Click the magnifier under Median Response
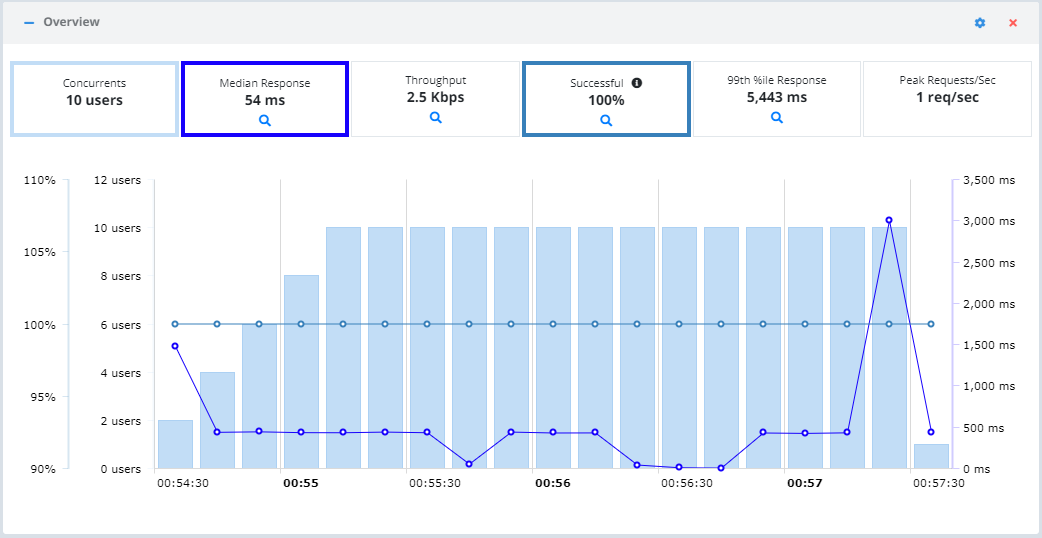1042x538 pixels. tap(264, 120)
